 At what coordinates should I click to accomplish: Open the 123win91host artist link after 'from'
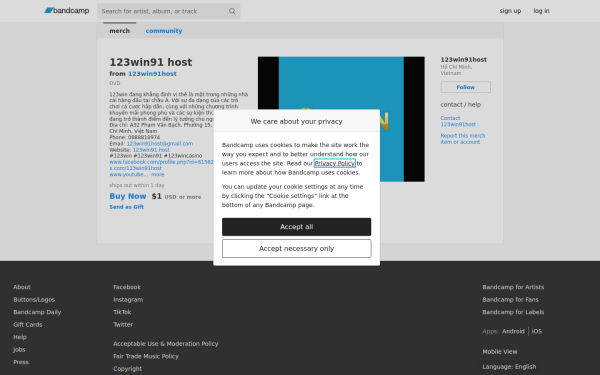pyautogui.click(x=152, y=73)
